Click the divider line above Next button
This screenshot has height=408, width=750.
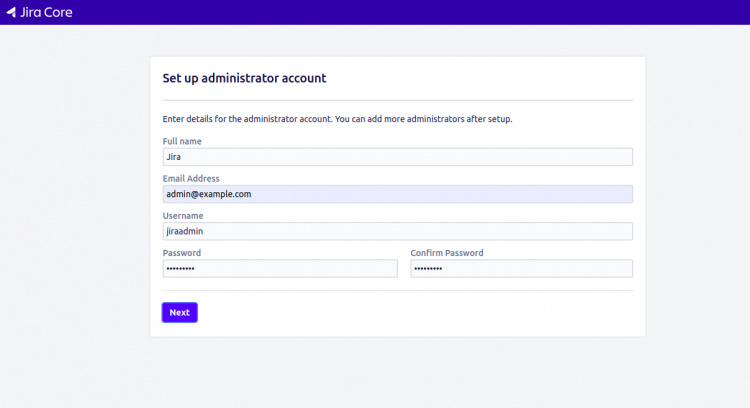tap(397, 290)
